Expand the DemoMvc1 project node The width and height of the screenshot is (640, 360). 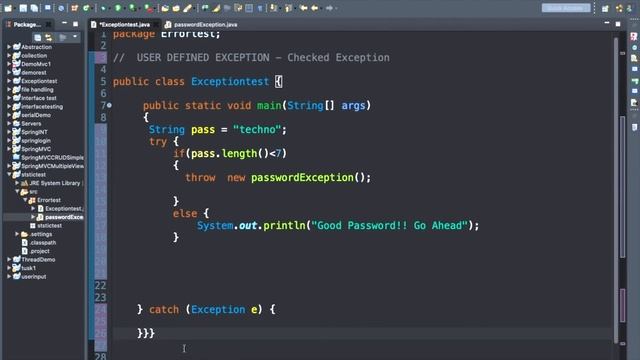[x=9, y=64]
